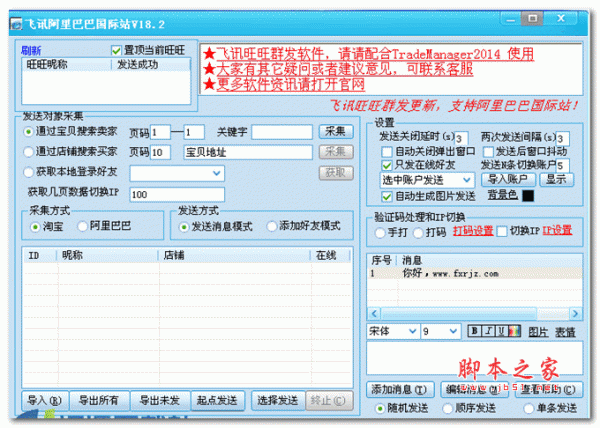Click the 显示 button

point(556,179)
